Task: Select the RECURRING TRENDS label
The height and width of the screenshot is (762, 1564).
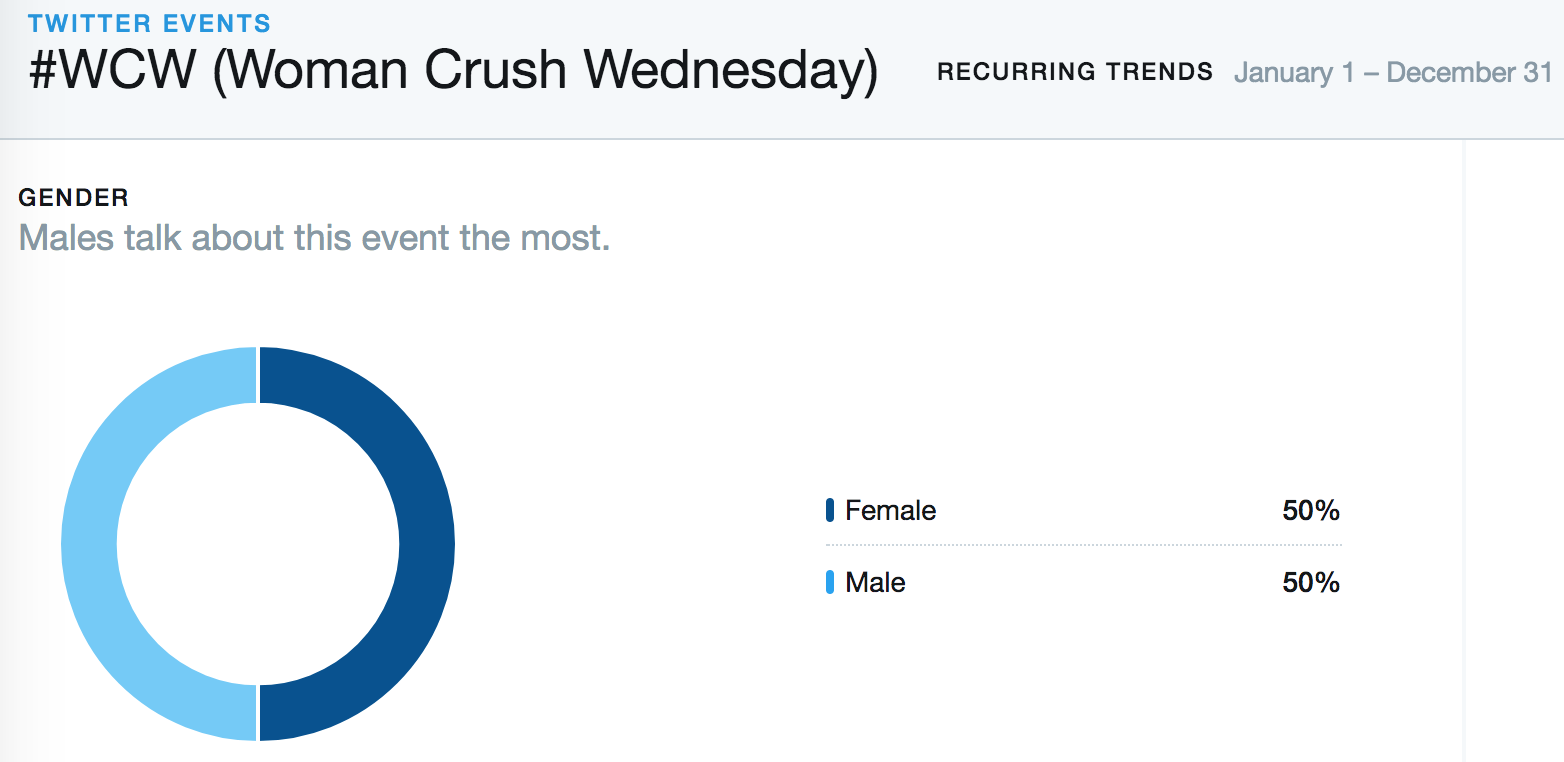Action: click(1075, 72)
